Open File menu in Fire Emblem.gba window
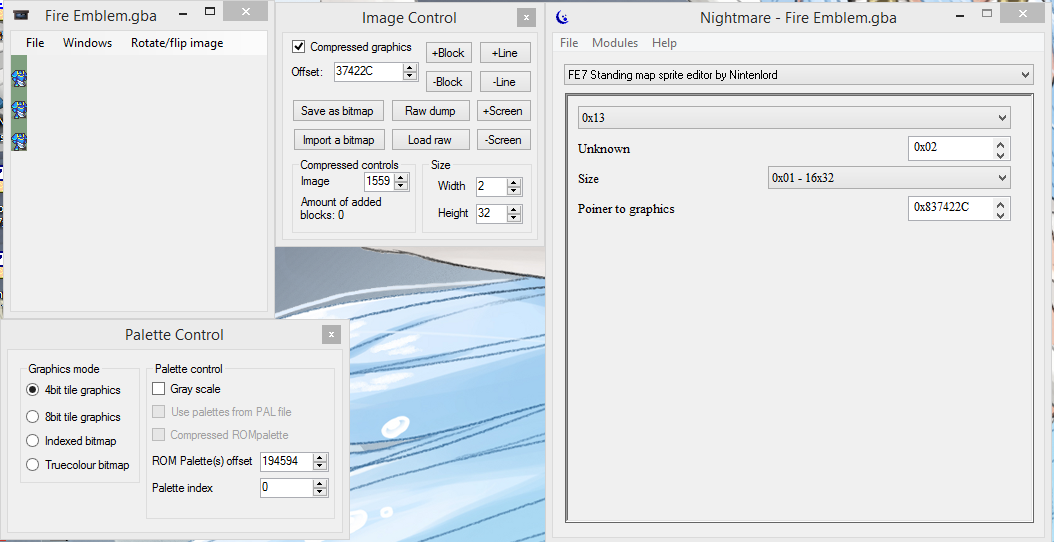Image resolution: width=1054 pixels, height=542 pixels. pos(35,43)
